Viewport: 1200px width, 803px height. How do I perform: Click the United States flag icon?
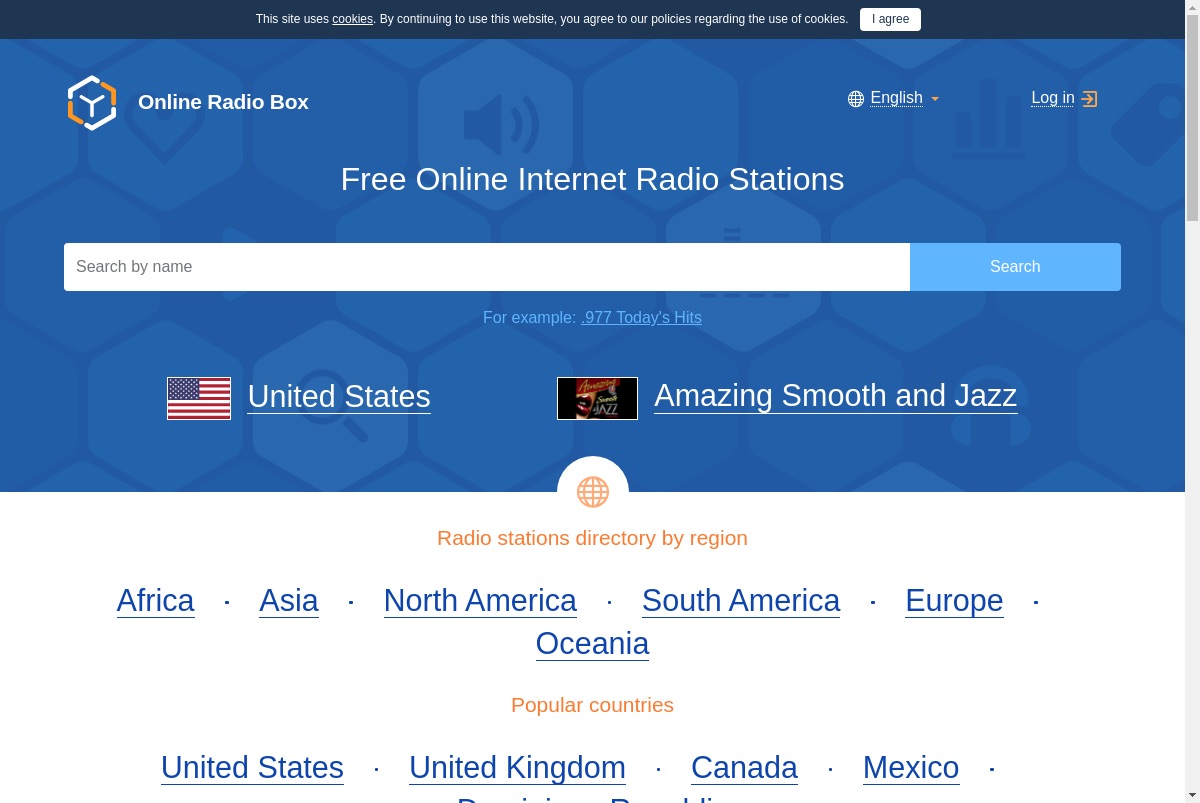pyautogui.click(x=199, y=398)
